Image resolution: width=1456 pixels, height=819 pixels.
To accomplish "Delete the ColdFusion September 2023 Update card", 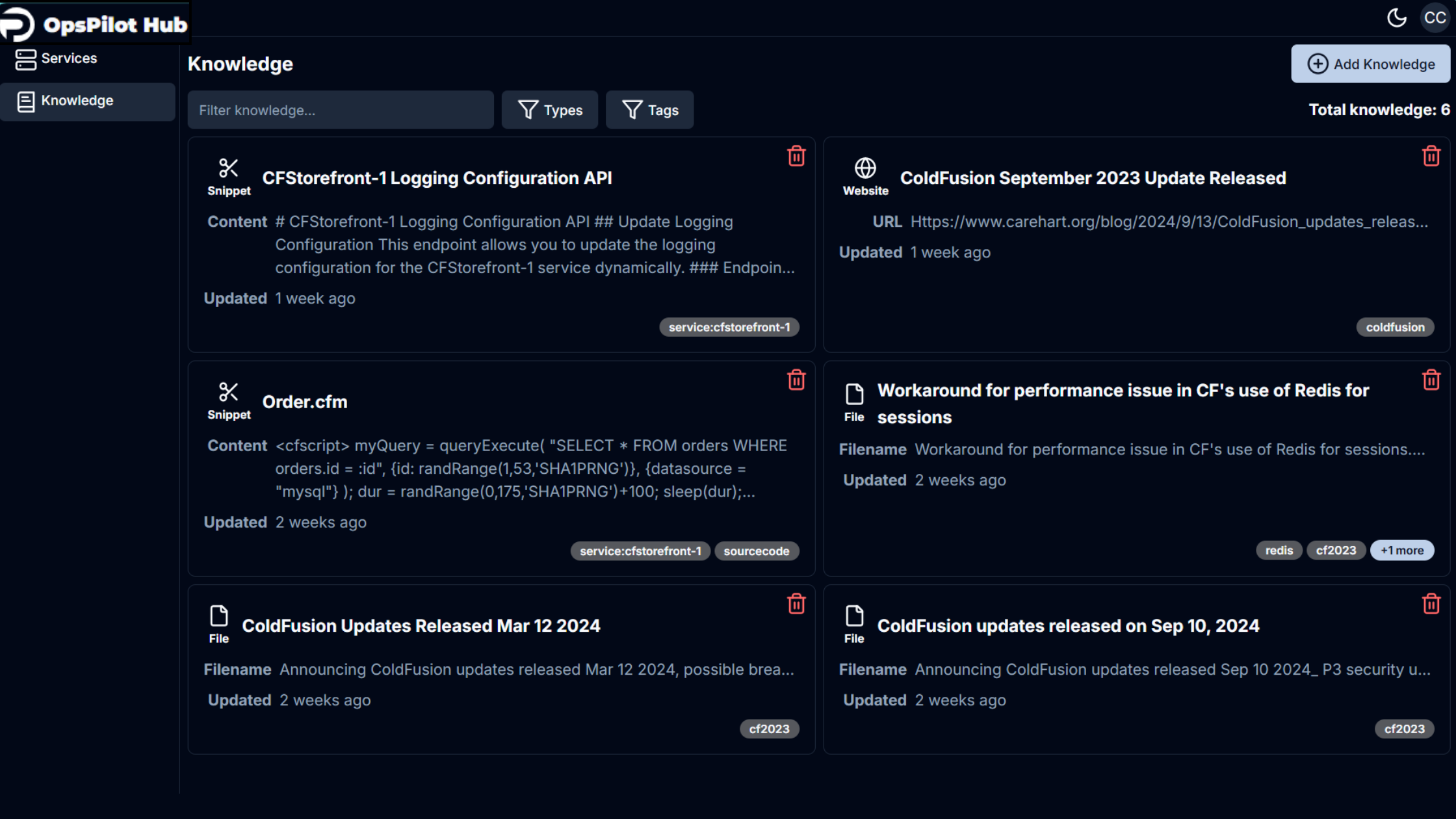I will click(1431, 156).
